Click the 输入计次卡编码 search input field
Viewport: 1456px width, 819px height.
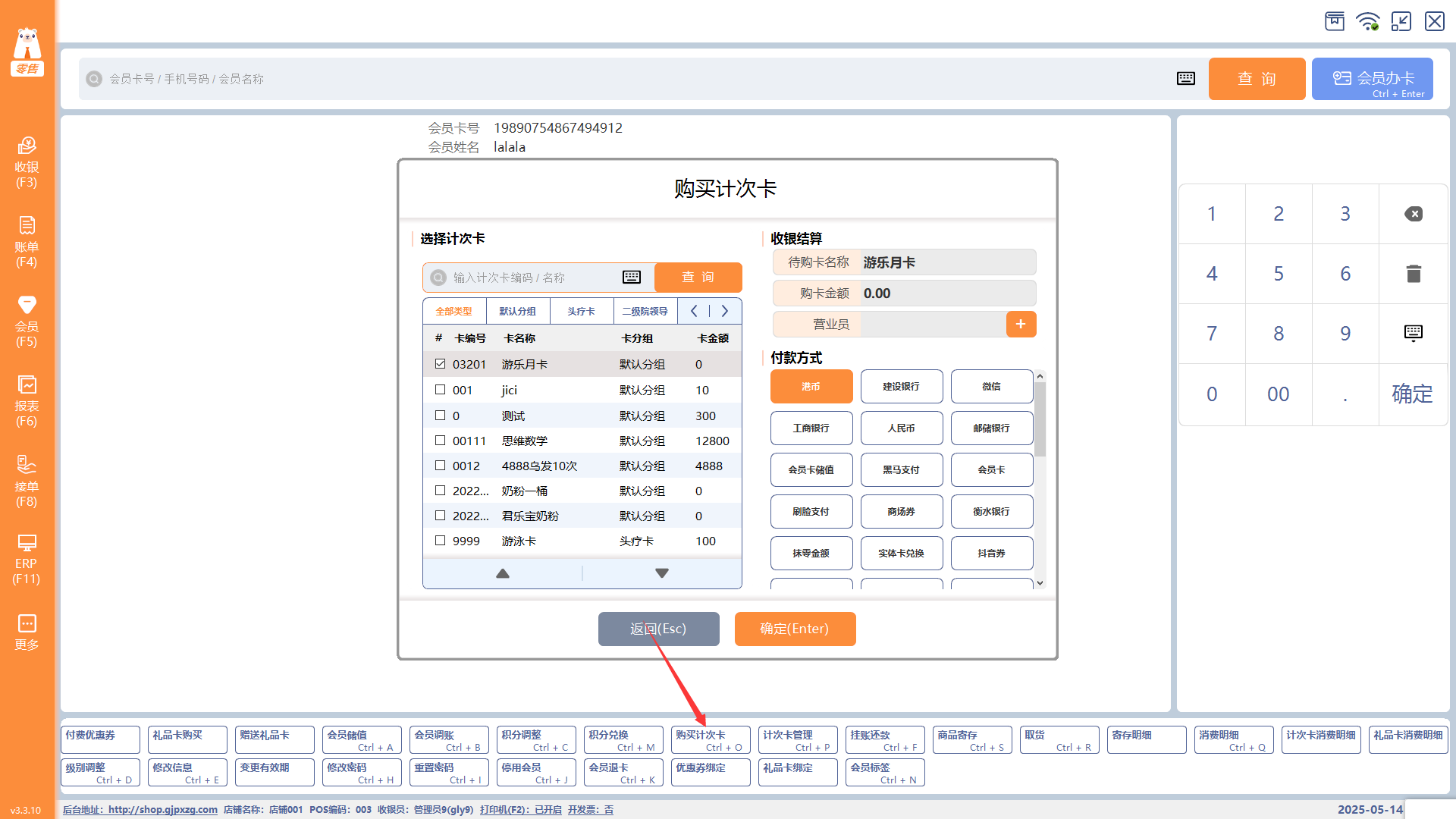(531, 278)
